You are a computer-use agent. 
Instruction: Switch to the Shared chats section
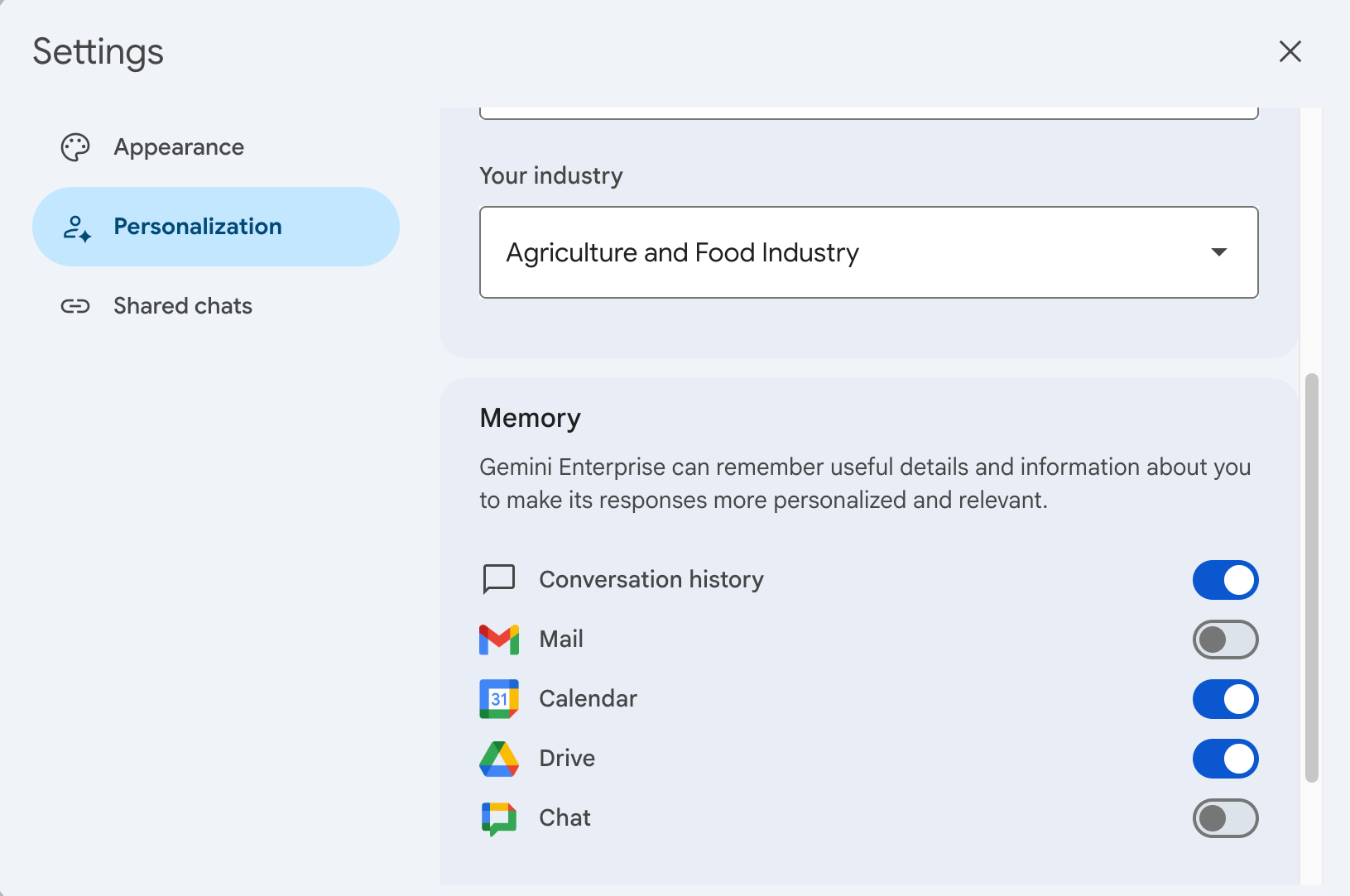(182, 305)
